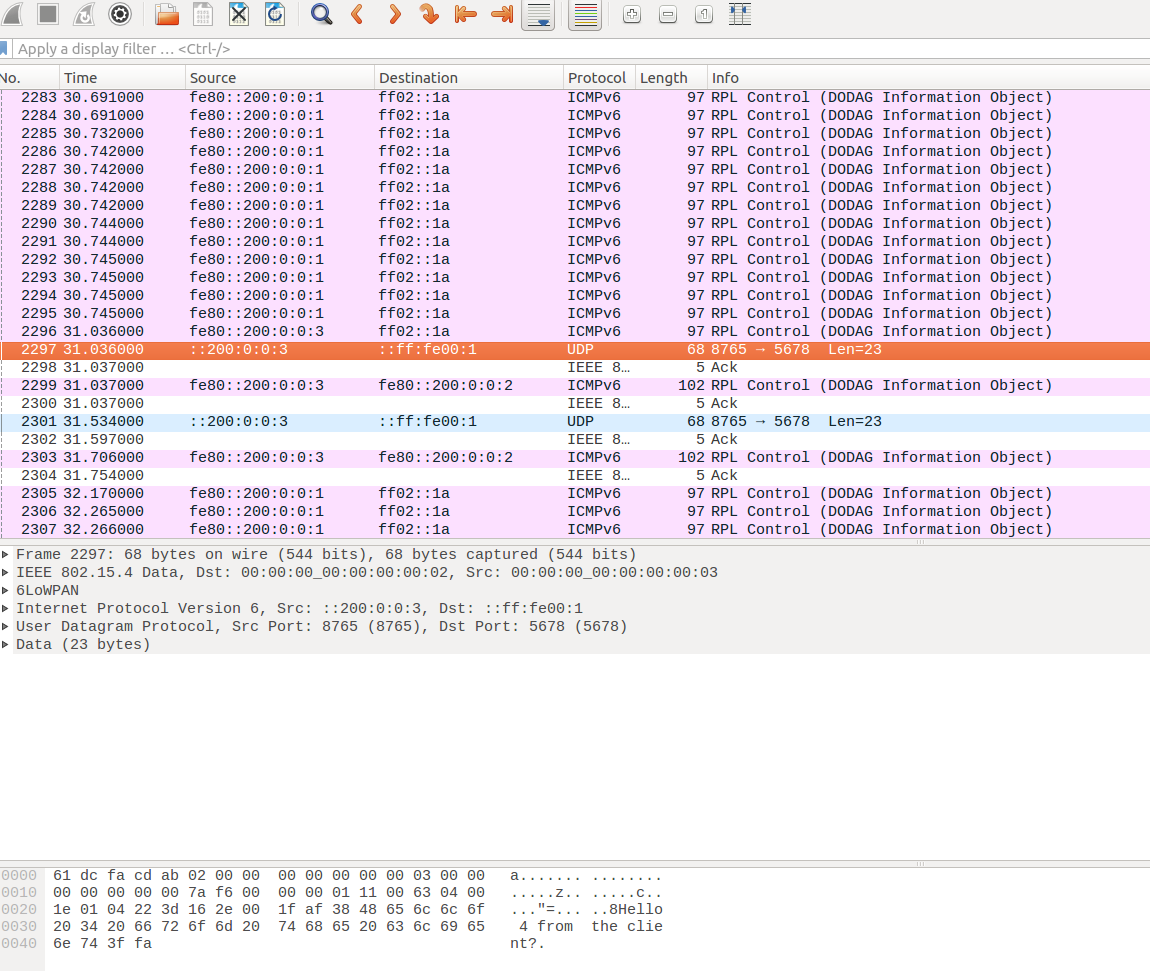Stop the running packet capture
1150x971 pixels.
tap(48, 13)
